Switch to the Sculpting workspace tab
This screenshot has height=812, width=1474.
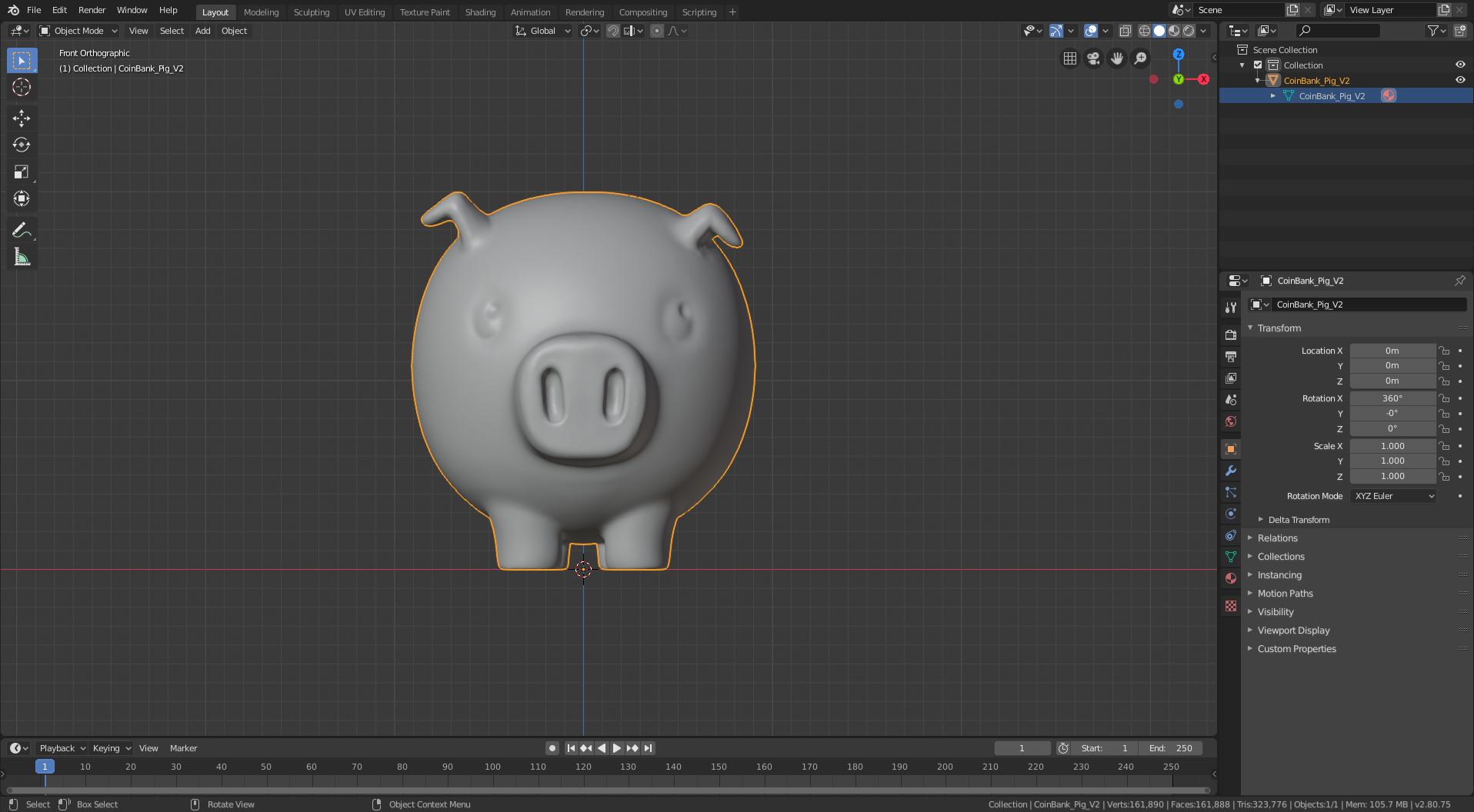click(x=311, y=12)
